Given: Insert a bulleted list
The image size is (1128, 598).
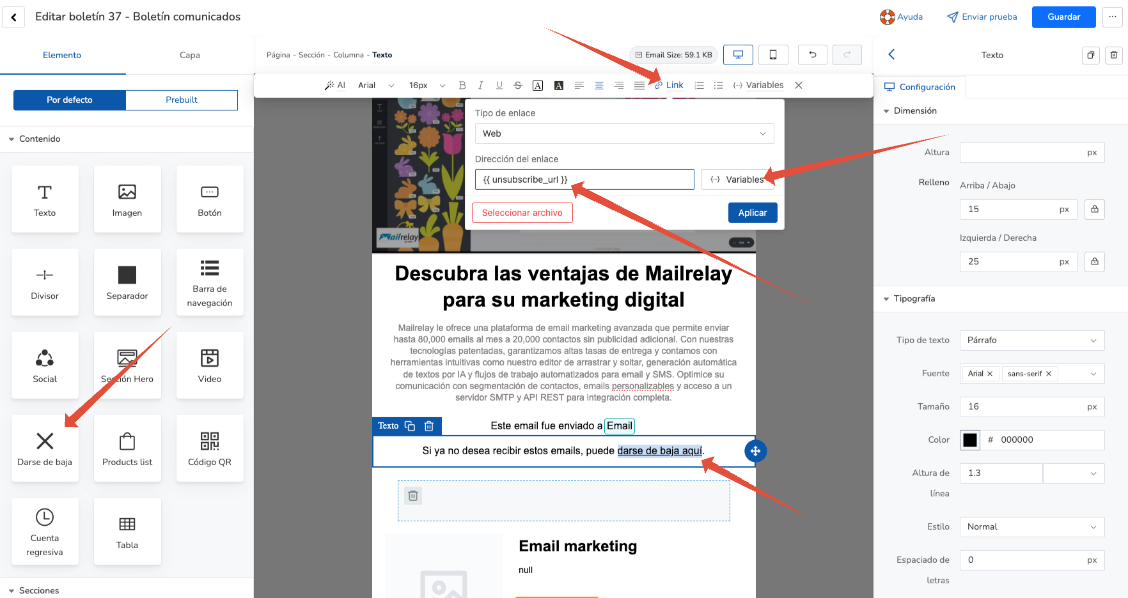Looking at the screenshot, I should coord(718,85).
